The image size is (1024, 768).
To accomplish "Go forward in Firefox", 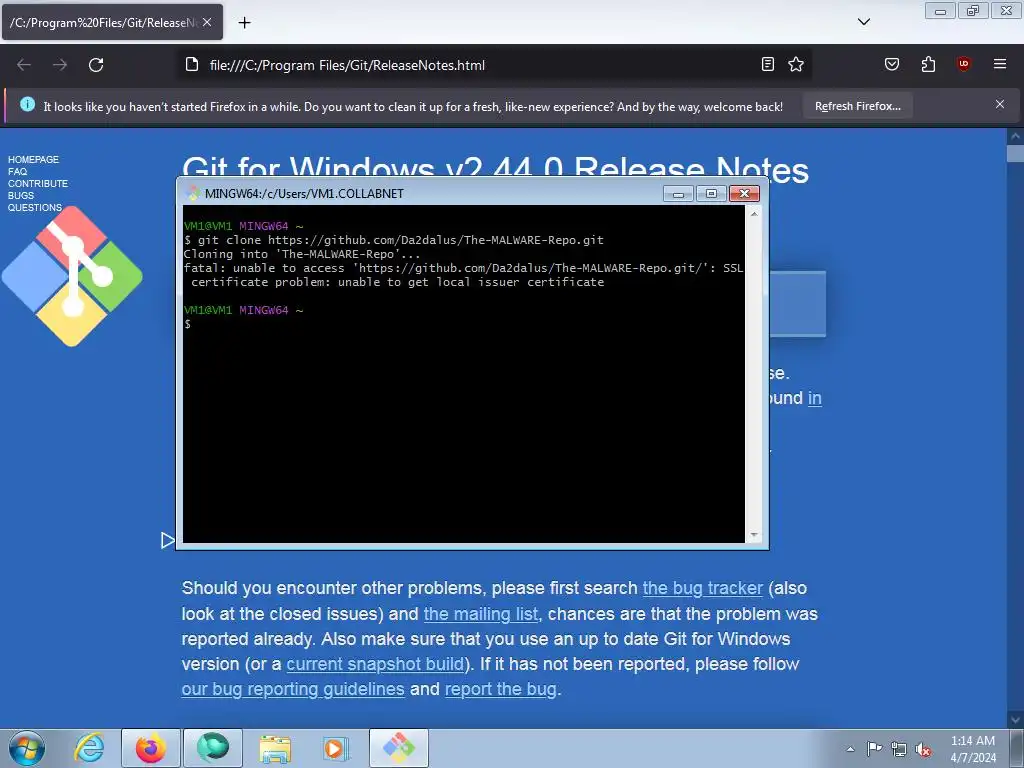I will 60,65.
